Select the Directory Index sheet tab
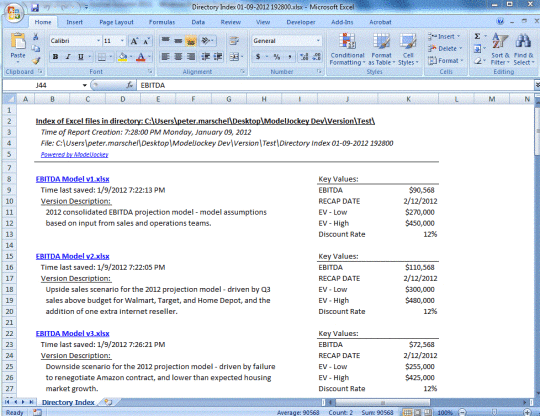Viewport: 540px width, 416px height. coord(68,402)
